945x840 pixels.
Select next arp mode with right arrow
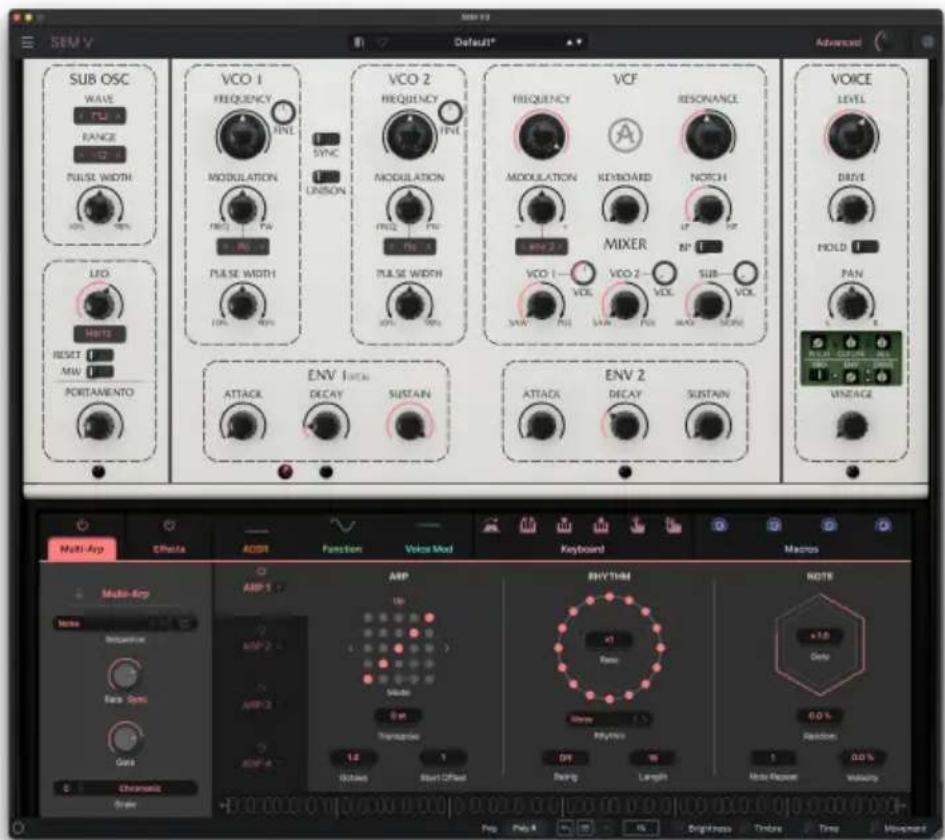click(x=447, y=648)
